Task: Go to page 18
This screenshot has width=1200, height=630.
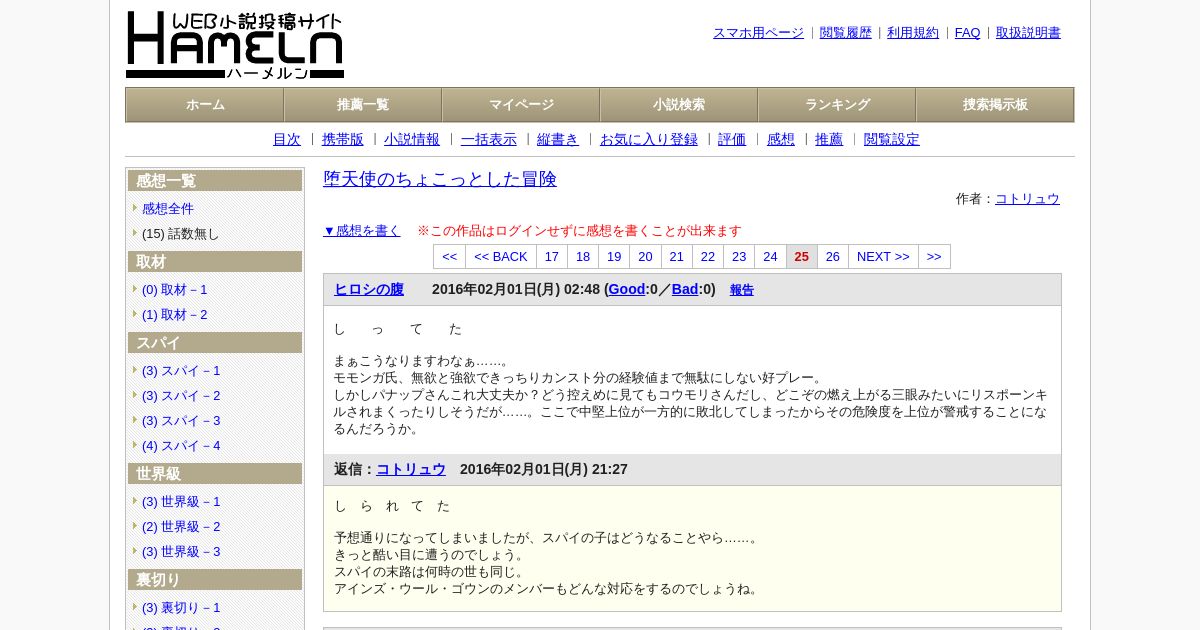Action: pos(583,257)
